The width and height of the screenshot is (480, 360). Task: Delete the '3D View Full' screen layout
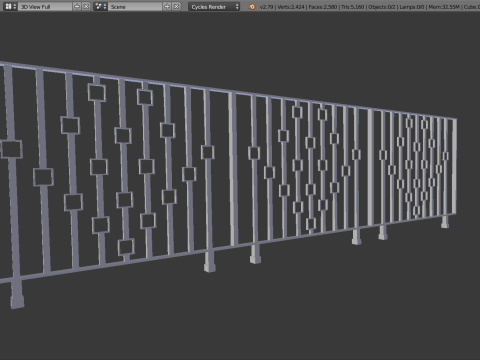86,6
